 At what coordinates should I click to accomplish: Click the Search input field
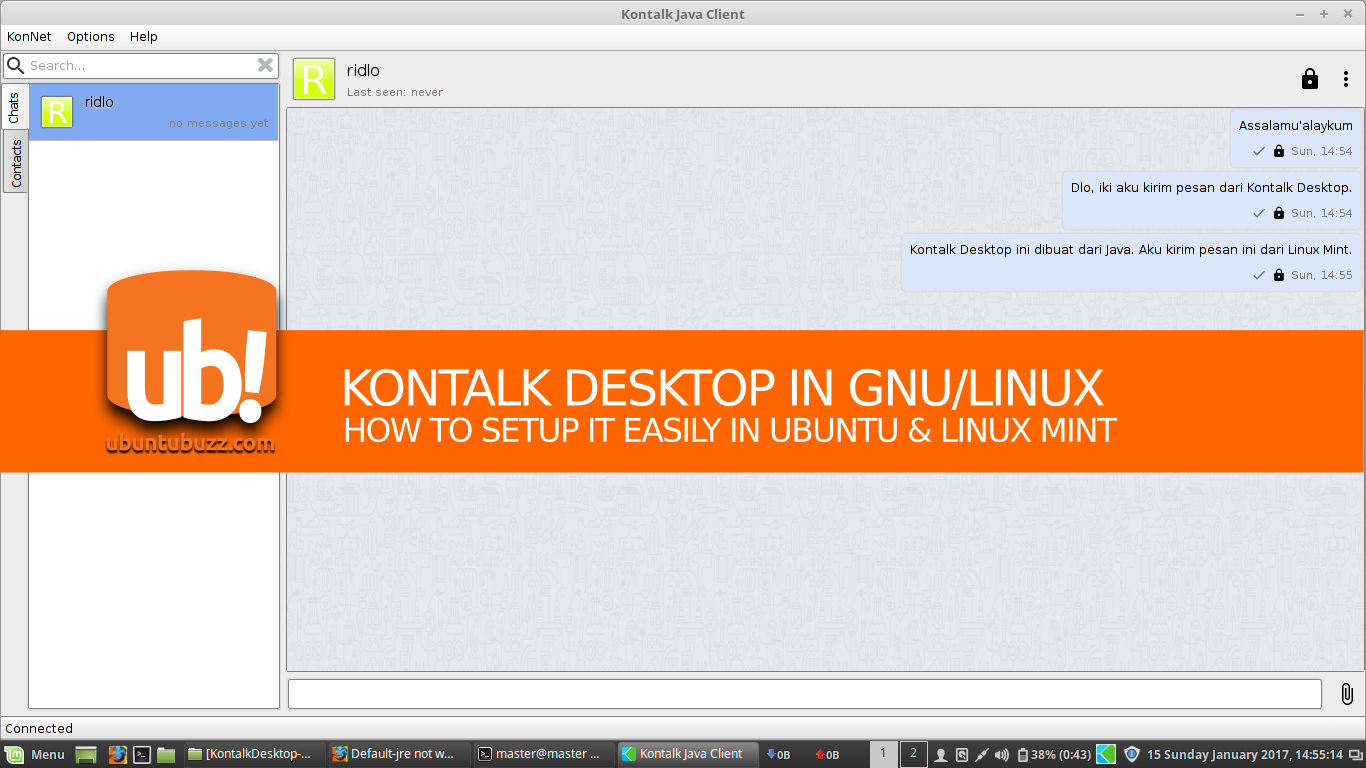coord(140,65)
